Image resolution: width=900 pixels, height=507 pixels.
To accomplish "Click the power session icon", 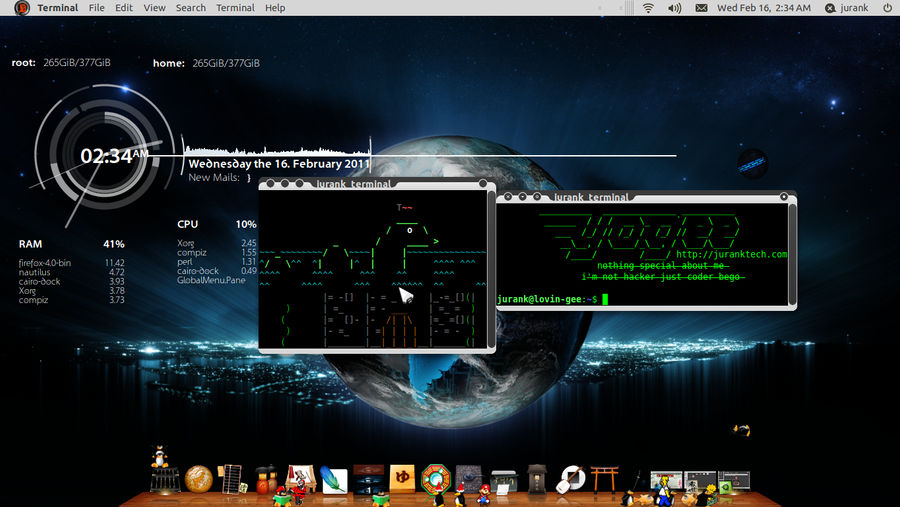I will (887, 8).
